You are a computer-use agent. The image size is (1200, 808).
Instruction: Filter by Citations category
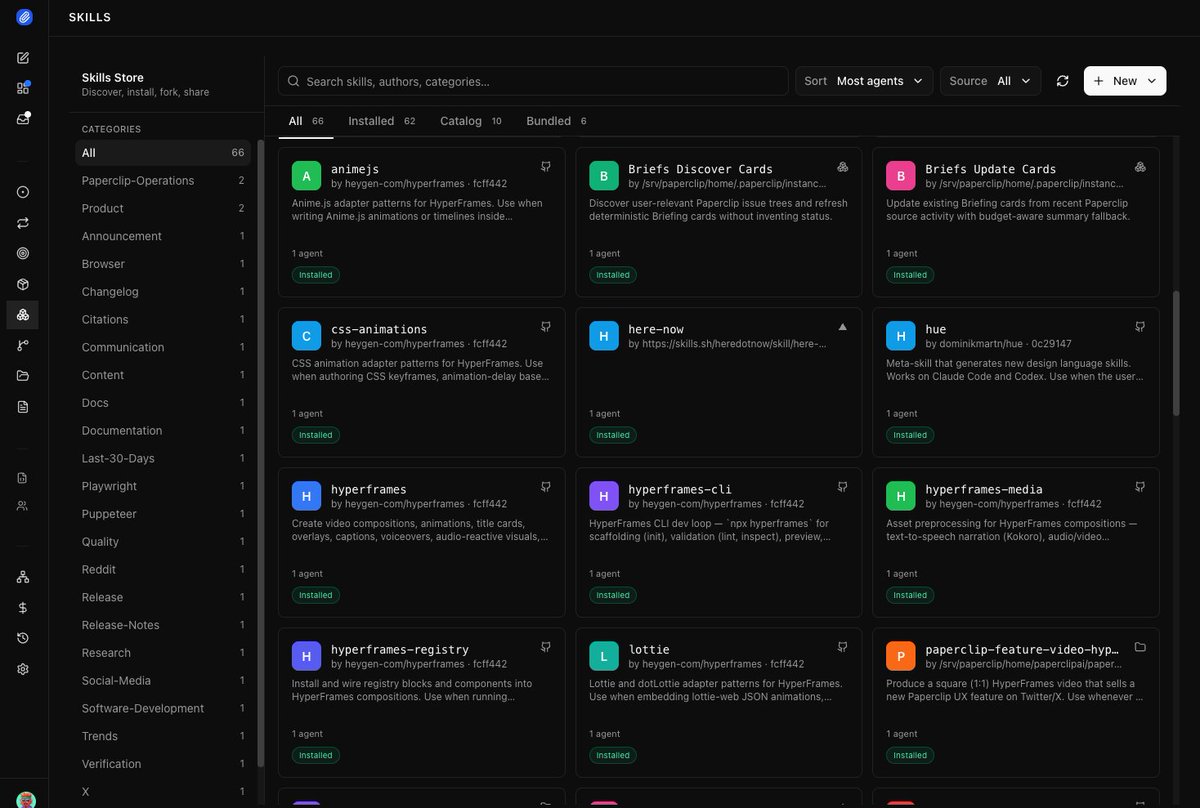point(163,319)
